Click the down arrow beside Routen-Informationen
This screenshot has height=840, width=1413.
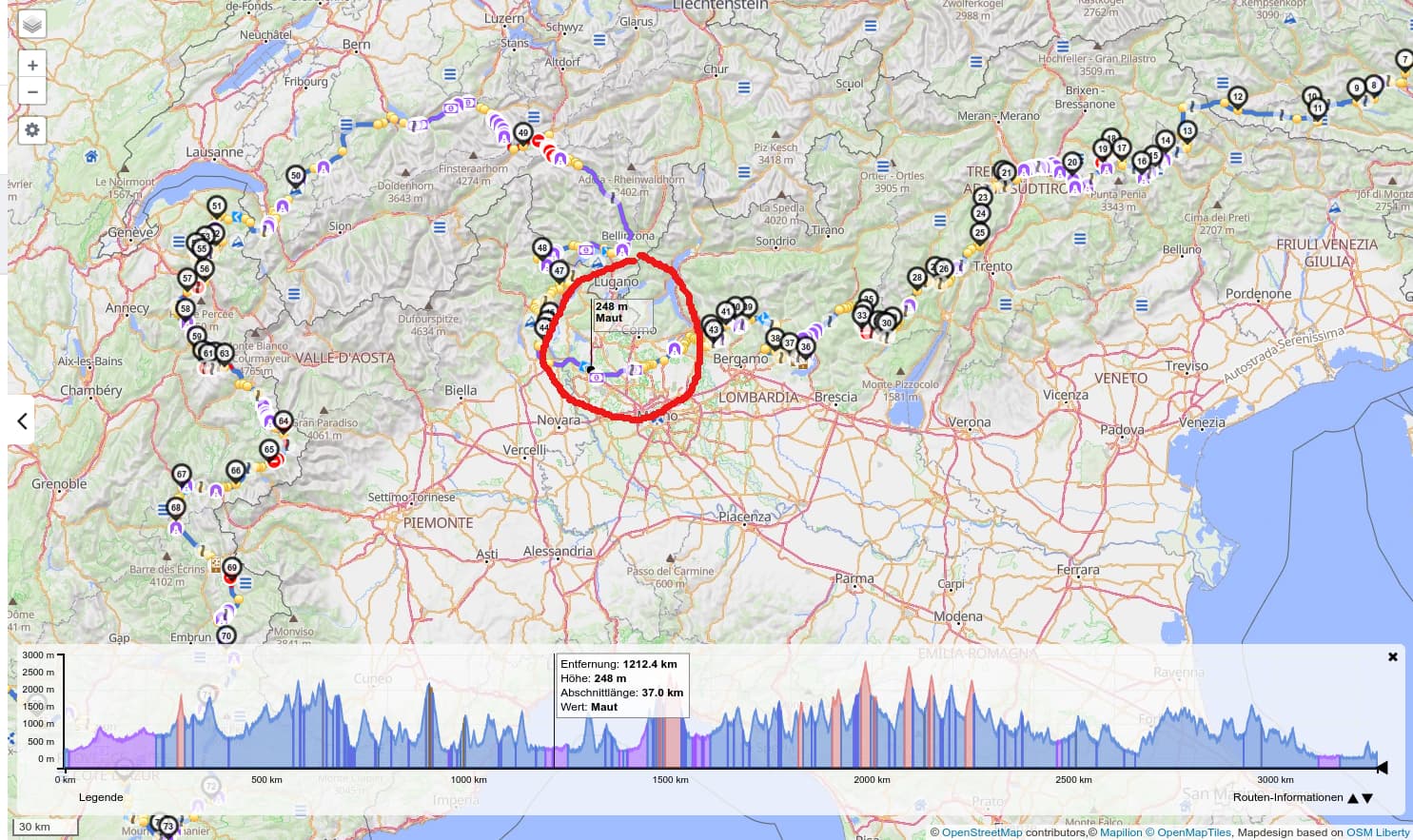point(1367,798)
